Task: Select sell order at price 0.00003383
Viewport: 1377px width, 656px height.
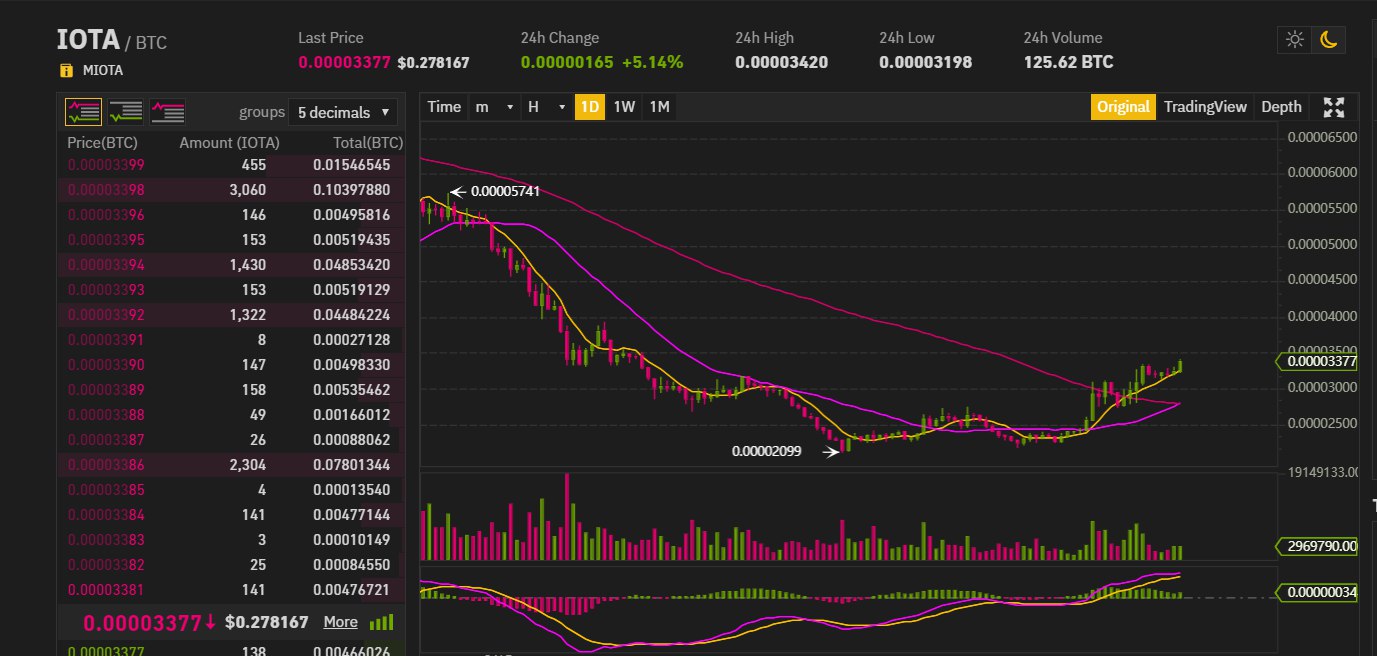Action: click(231, 539)
